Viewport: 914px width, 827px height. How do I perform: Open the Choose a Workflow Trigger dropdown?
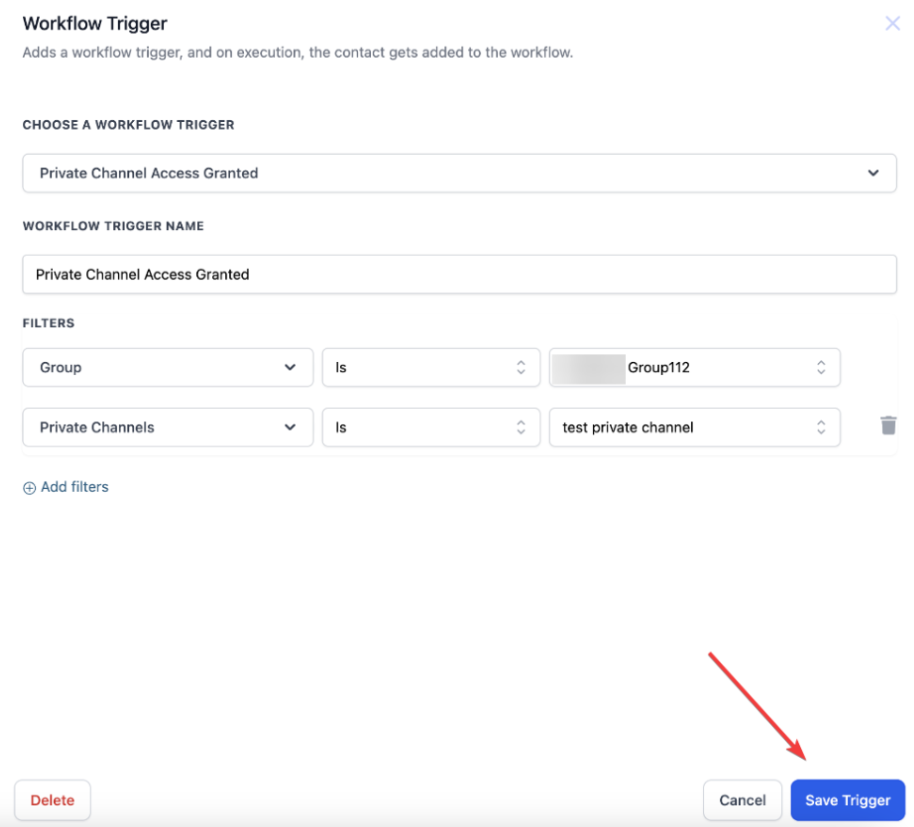[x=458, y=173]
